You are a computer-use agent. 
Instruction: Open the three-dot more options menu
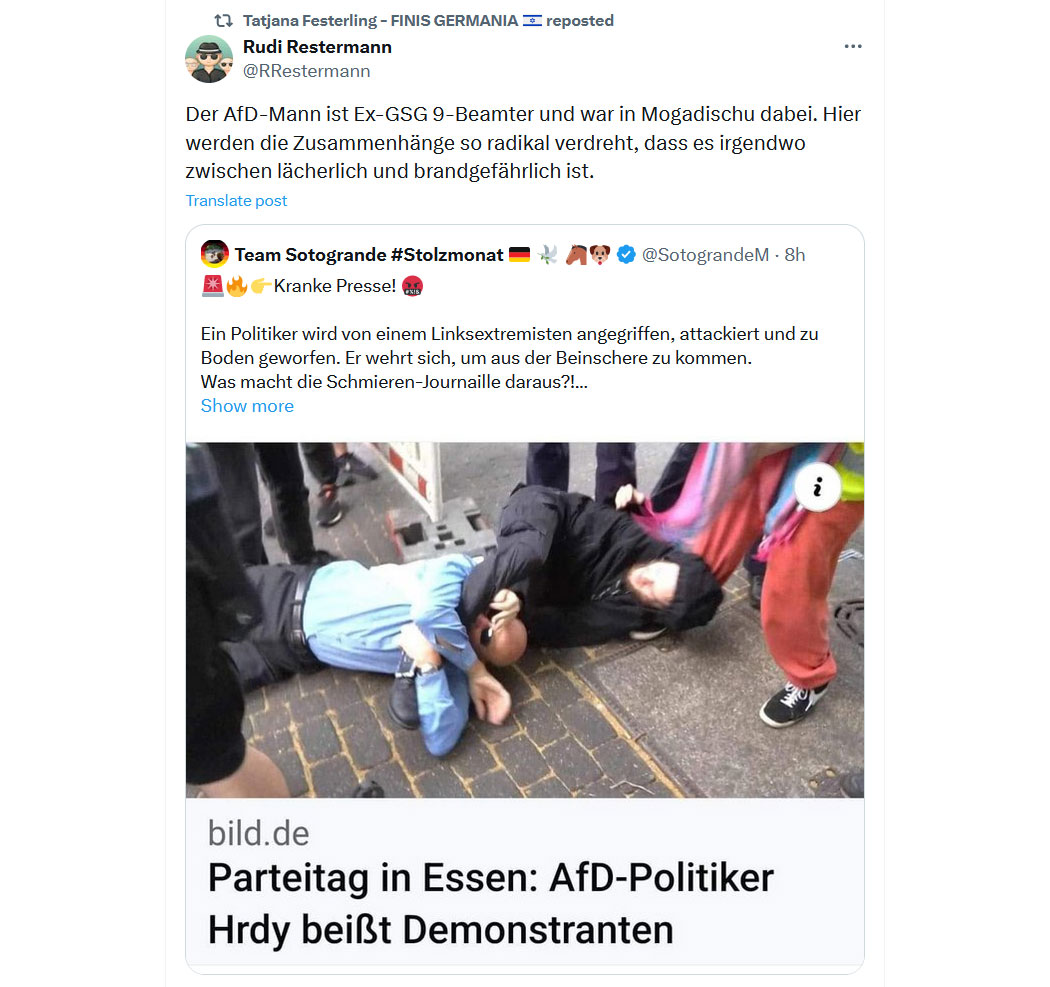click(852, 46)
